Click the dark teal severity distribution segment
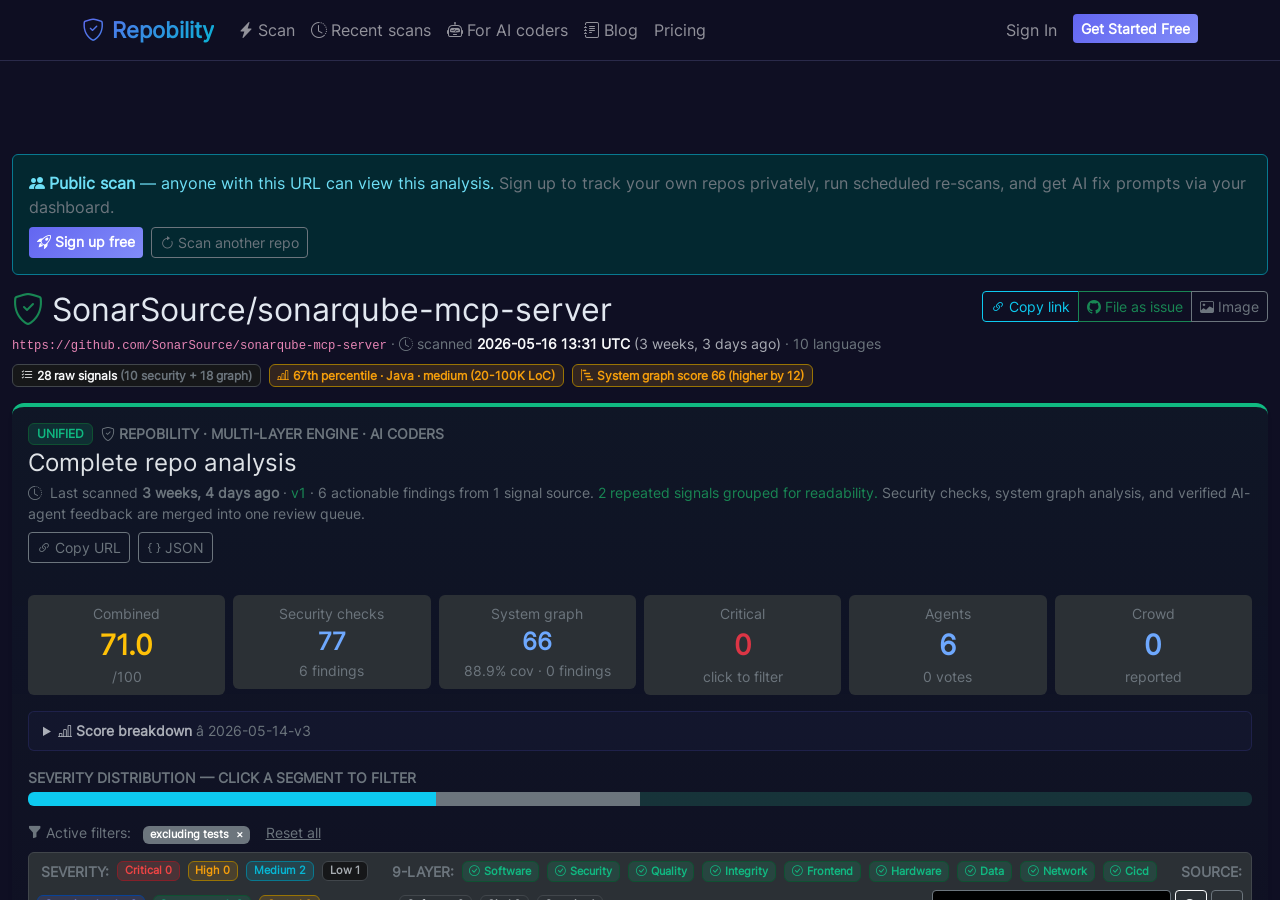 tap(946, 799)
